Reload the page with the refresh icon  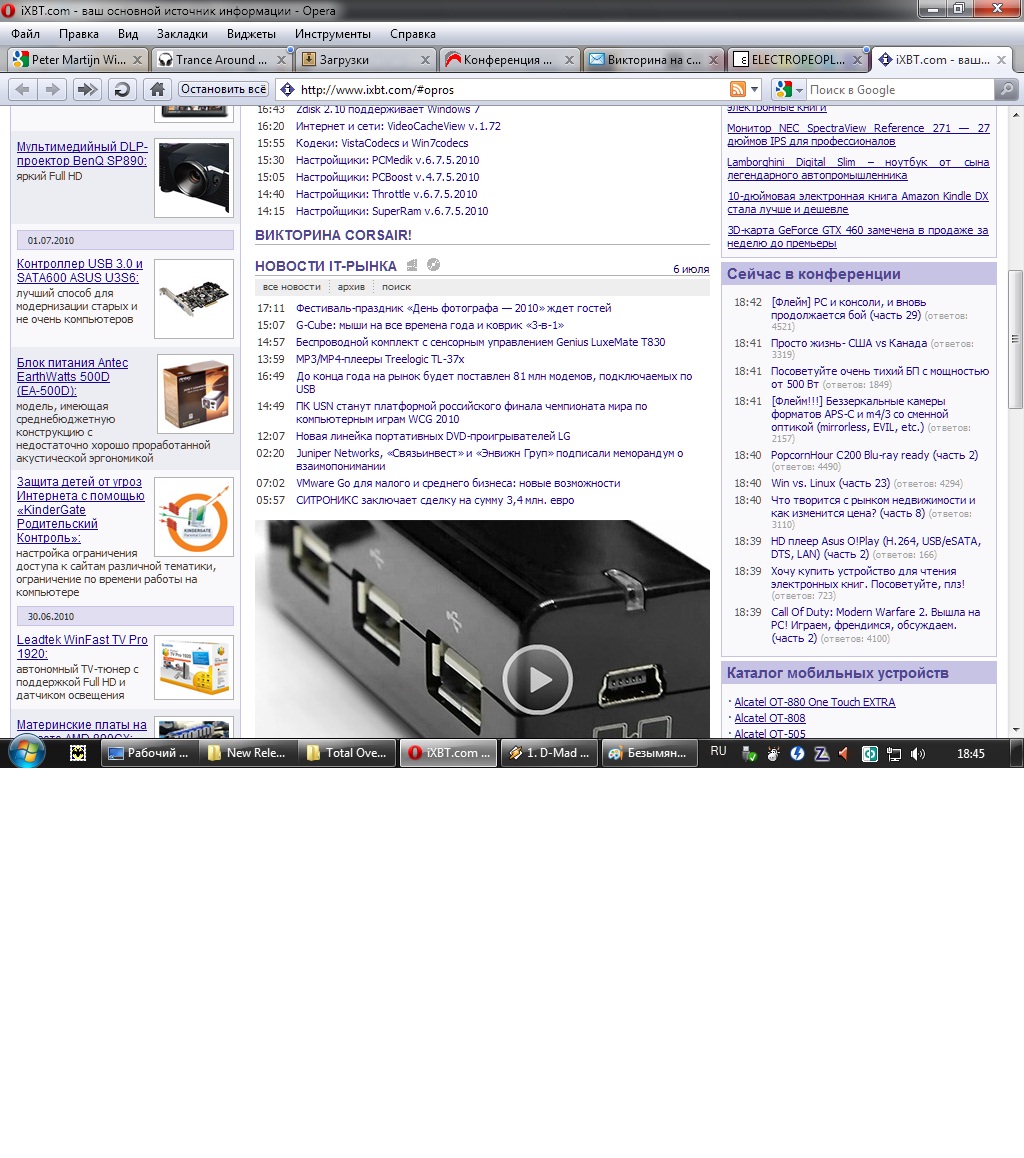(x=123, y=89)
